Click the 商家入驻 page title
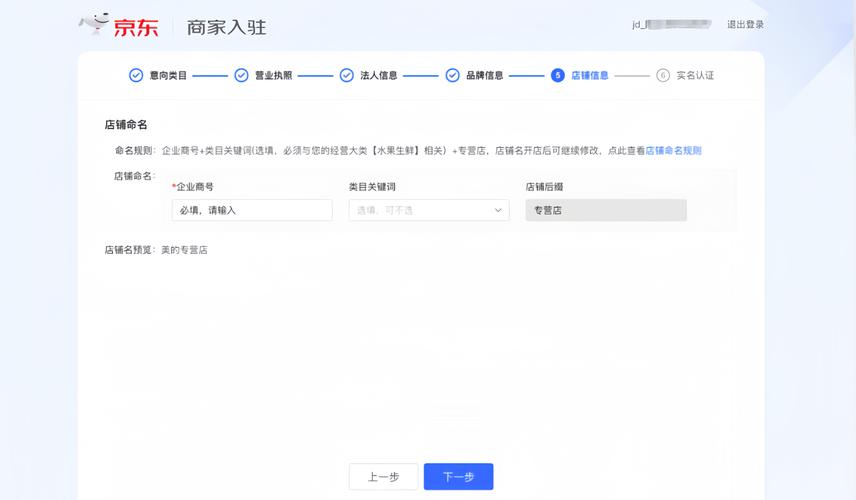Image resolution: width=856 pixels, height=500 pixels. click(x=227, y=27)
